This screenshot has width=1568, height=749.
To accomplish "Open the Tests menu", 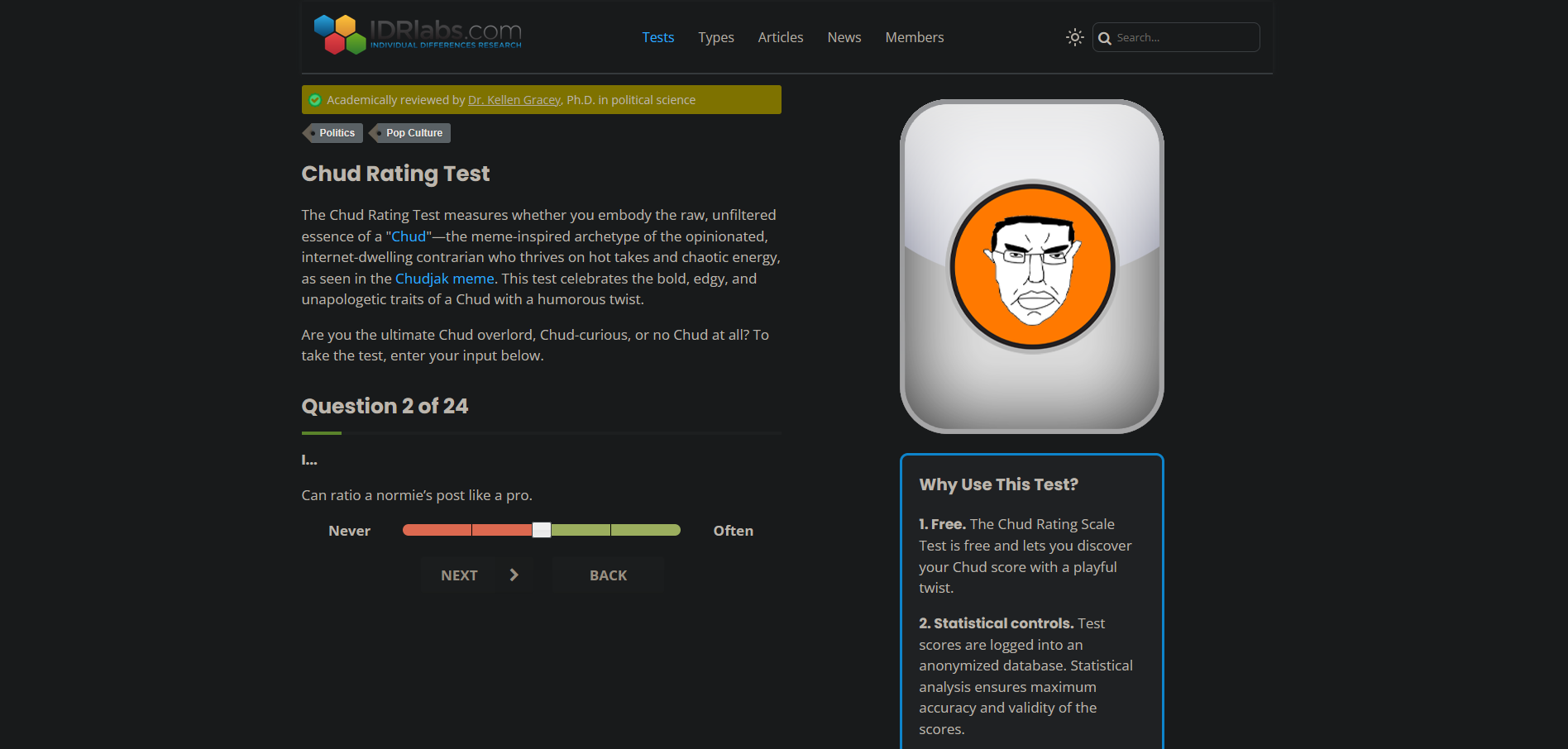I will coord(657,37).
